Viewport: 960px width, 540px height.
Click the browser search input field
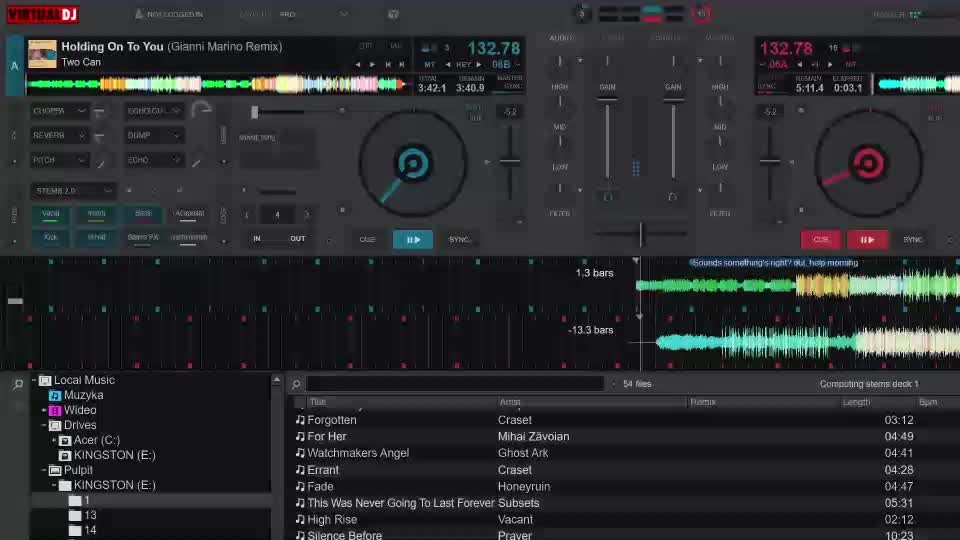[455, 384]
